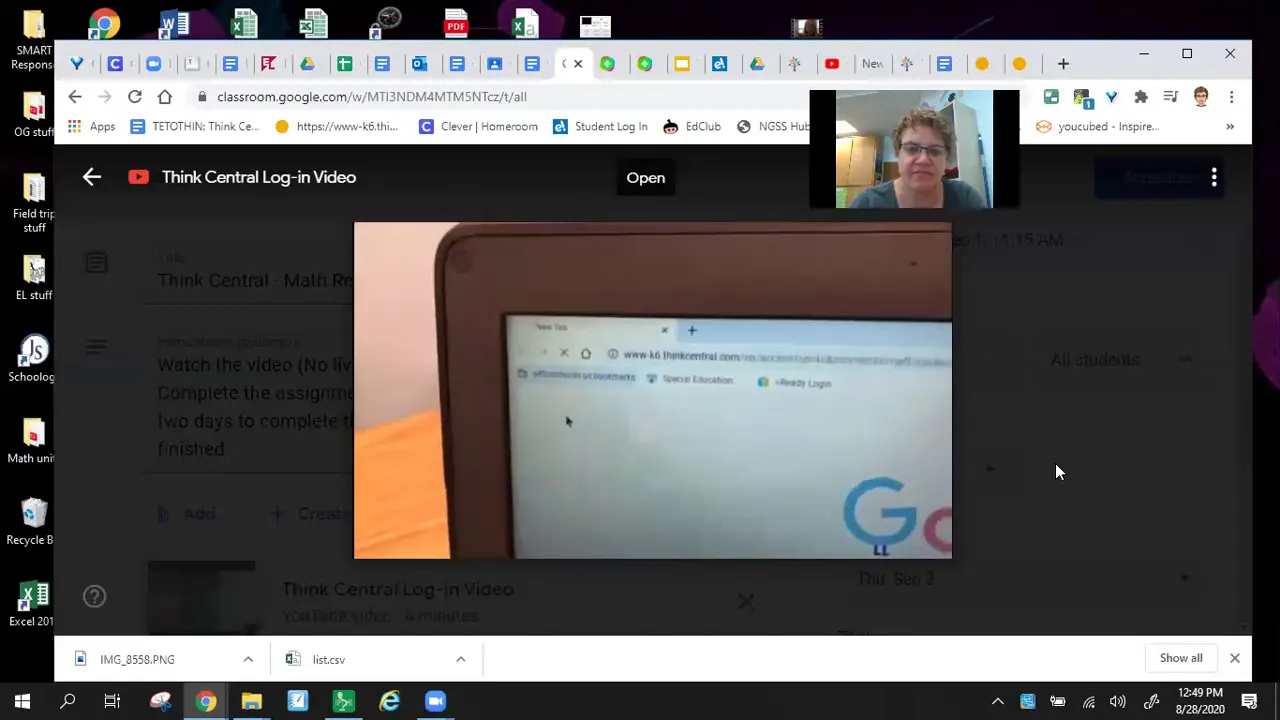Open the media control icon in Chrome toolbar
The image size is (1280, 720).
click(x=1171, y=97)
